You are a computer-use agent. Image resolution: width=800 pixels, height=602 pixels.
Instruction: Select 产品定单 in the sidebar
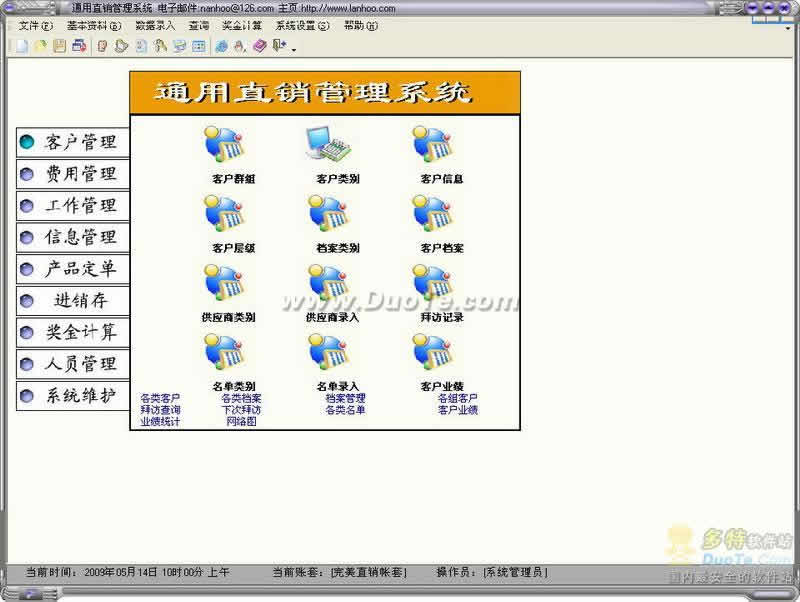[73, 269]
